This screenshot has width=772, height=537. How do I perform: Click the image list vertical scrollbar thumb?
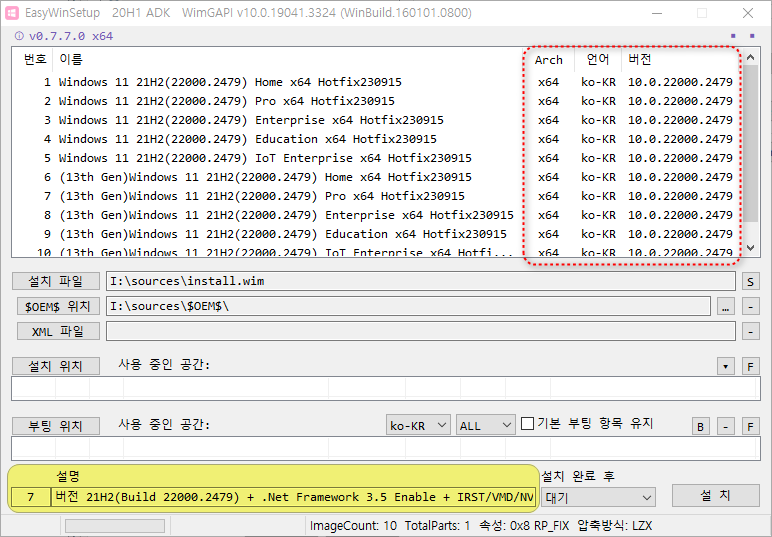(750, 144)
